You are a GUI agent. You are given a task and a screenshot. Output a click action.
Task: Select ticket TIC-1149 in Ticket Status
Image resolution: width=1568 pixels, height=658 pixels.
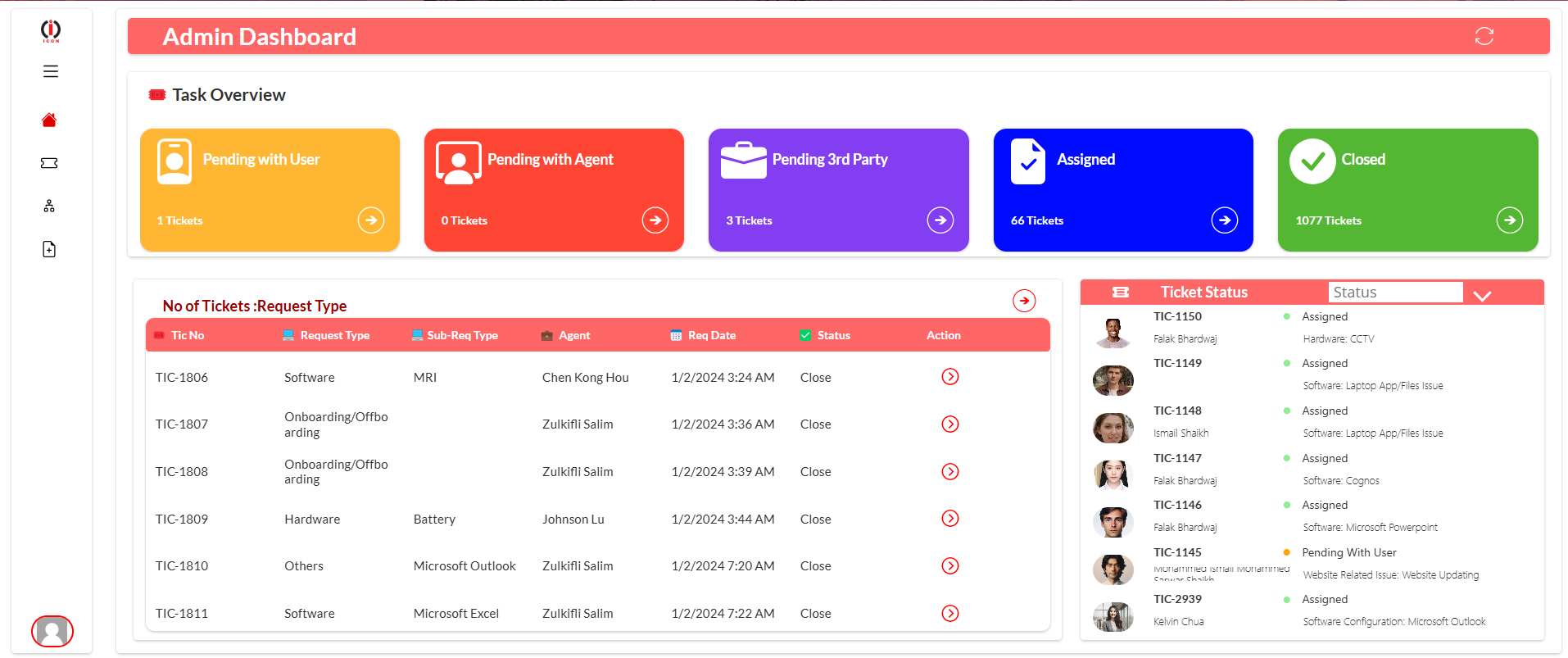[1177, 363]
